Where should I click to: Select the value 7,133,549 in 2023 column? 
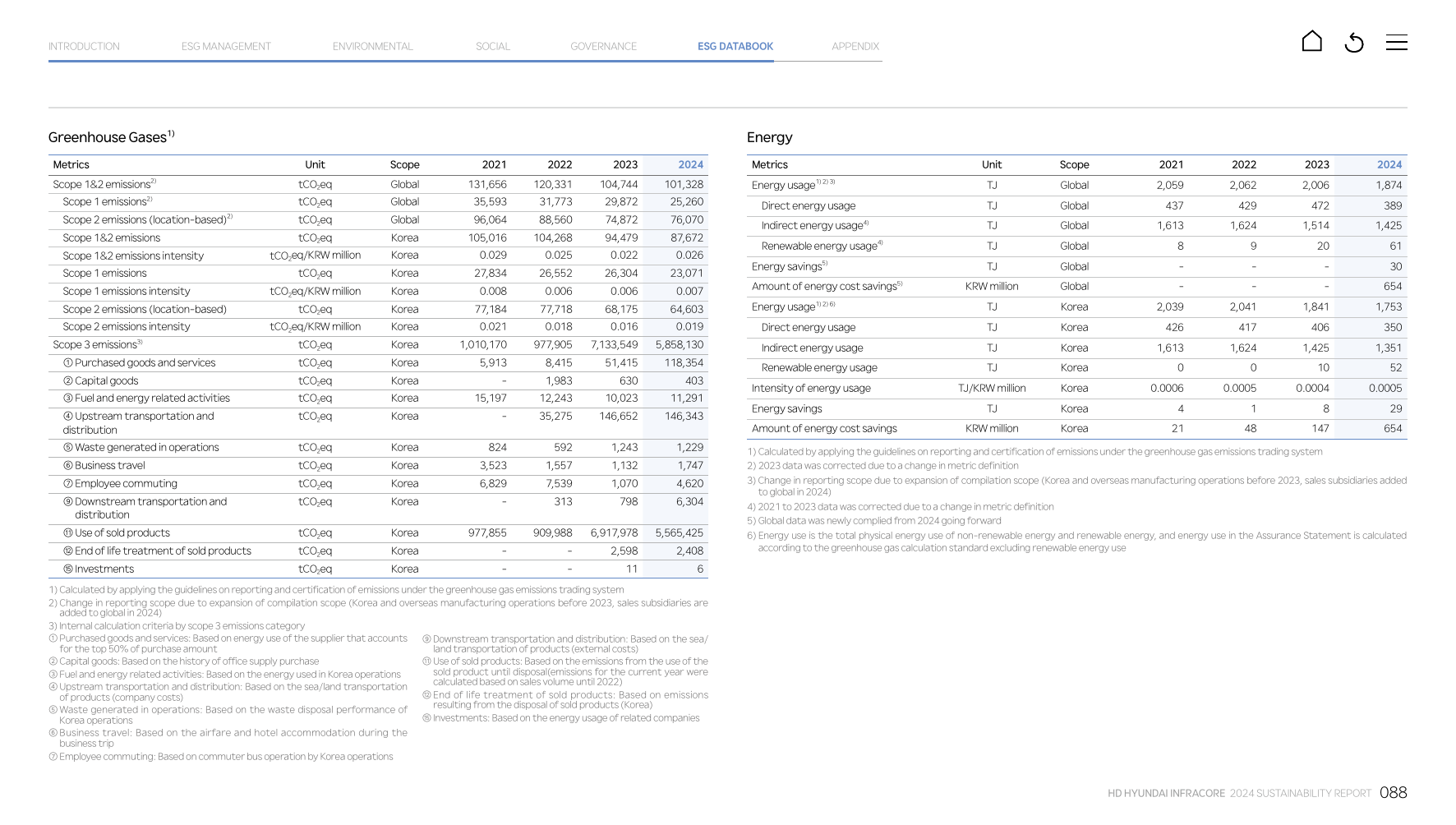click(614, 345)
